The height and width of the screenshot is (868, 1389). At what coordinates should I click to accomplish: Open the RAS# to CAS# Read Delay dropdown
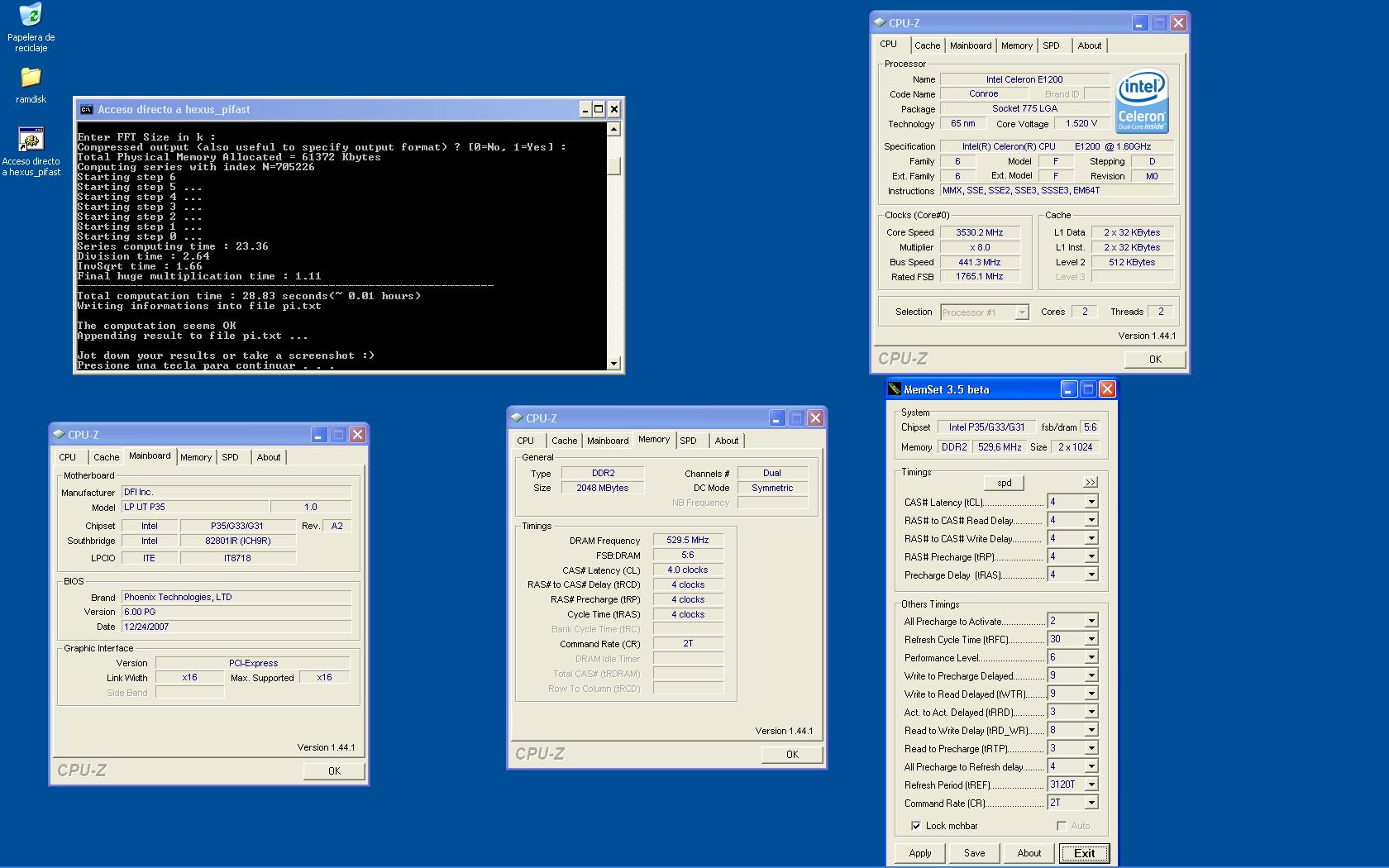click(1091, 520)
